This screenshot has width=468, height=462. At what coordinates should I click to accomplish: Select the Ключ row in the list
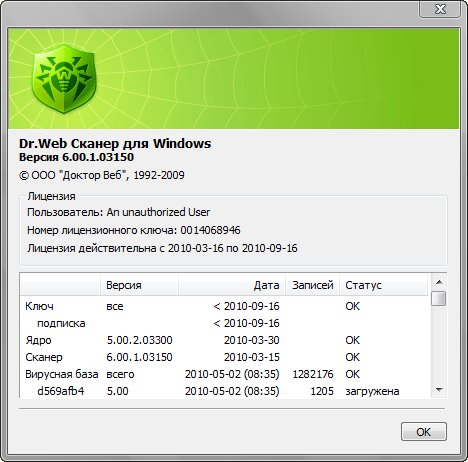point(225,306)
